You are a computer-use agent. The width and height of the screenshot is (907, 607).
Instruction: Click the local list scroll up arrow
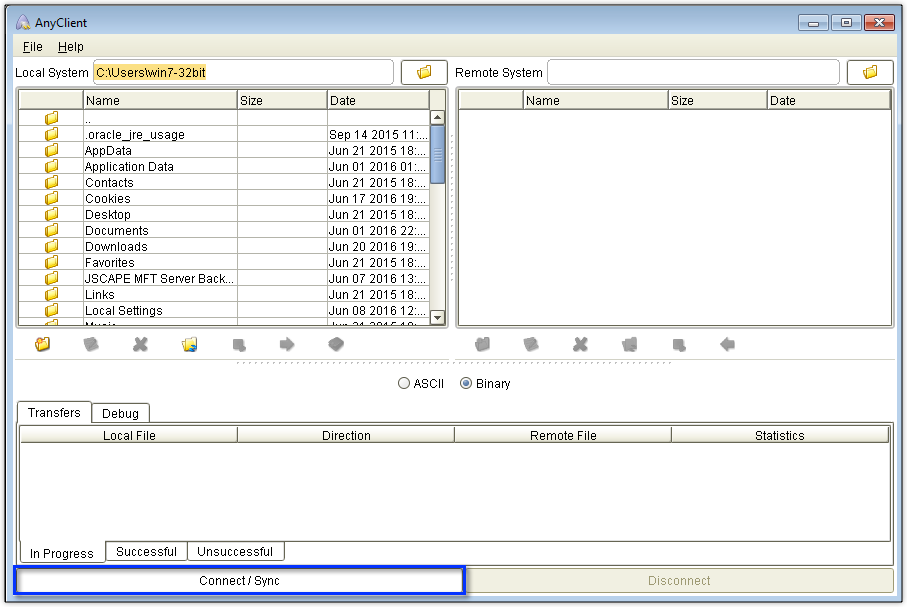pyautogui.click(x=437, y=117)
